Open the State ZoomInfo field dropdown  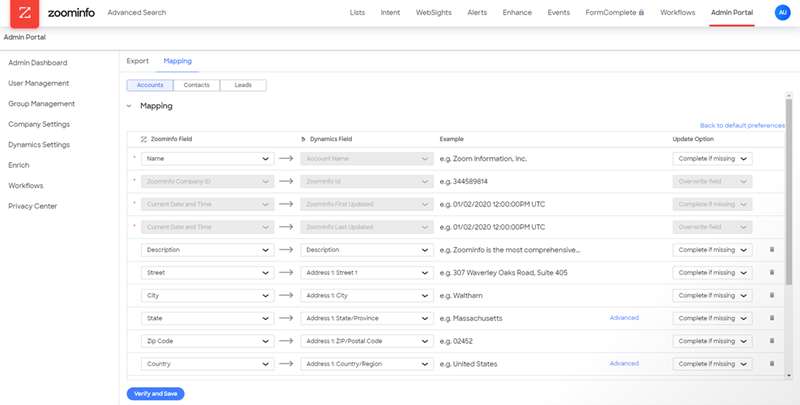pos(208,318)
